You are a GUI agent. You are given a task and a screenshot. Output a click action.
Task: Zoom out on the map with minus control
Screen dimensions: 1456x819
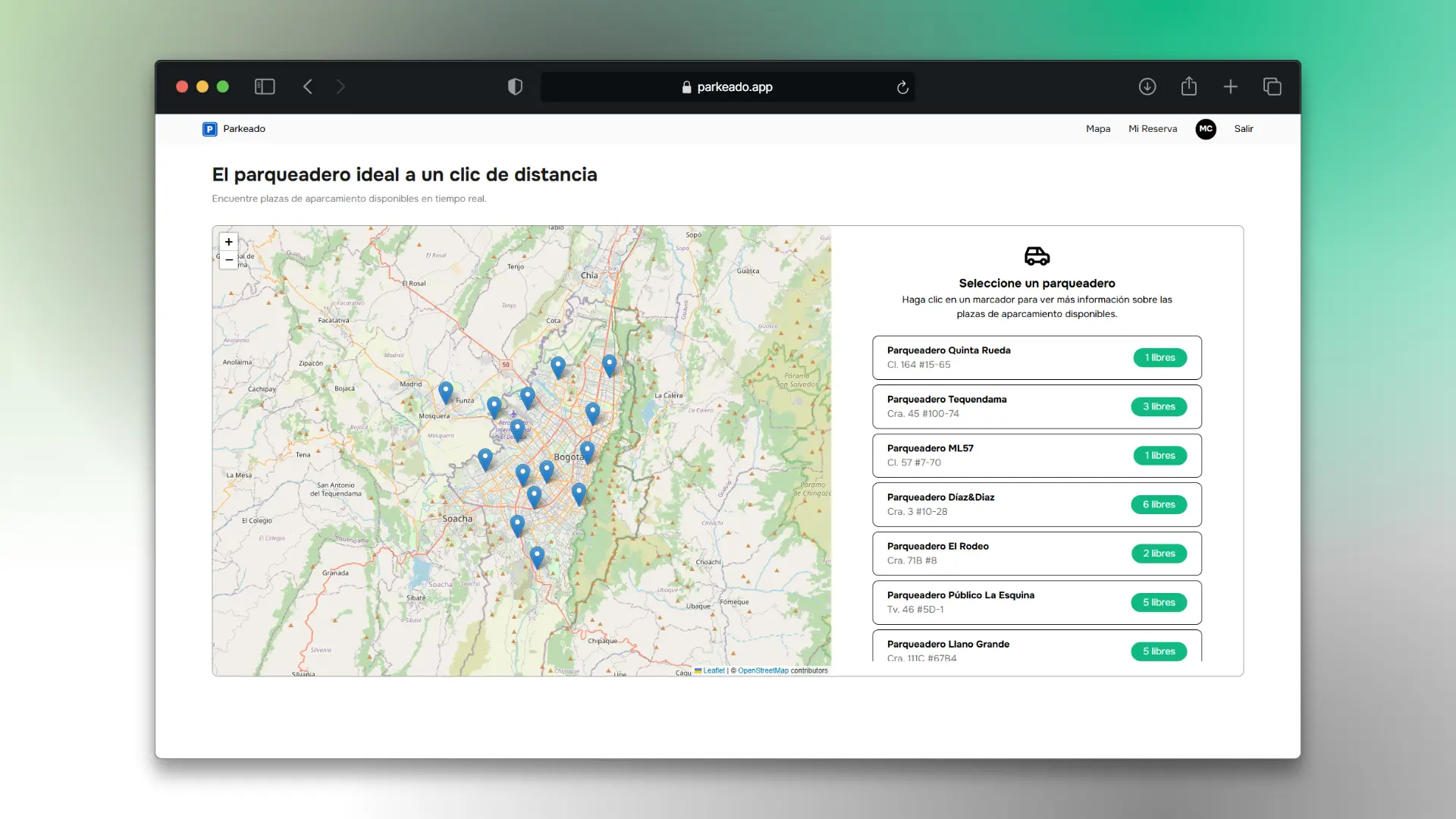(229, 260)
